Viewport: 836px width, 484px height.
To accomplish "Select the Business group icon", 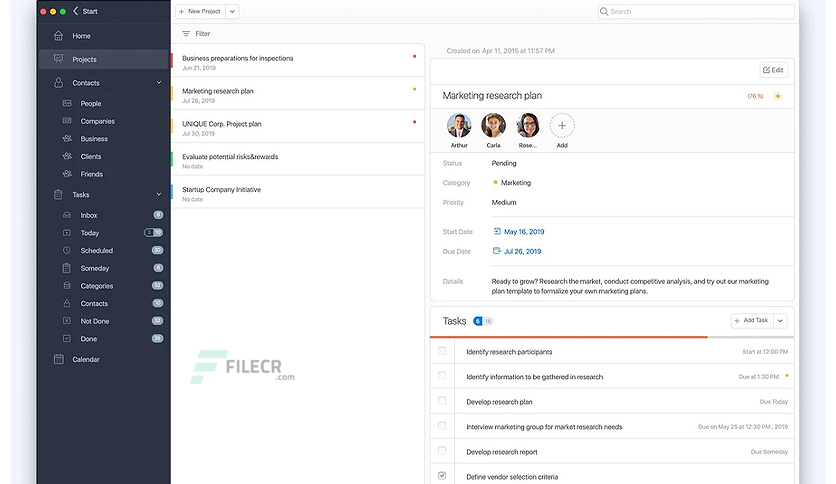I will [x=67, y=139].
